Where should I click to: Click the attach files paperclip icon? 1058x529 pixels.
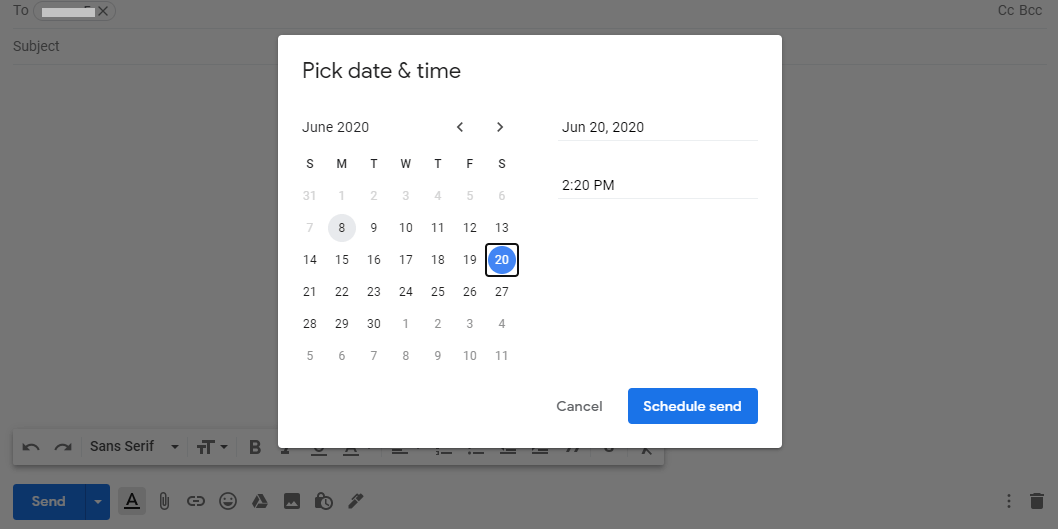(x=163, y=501)
